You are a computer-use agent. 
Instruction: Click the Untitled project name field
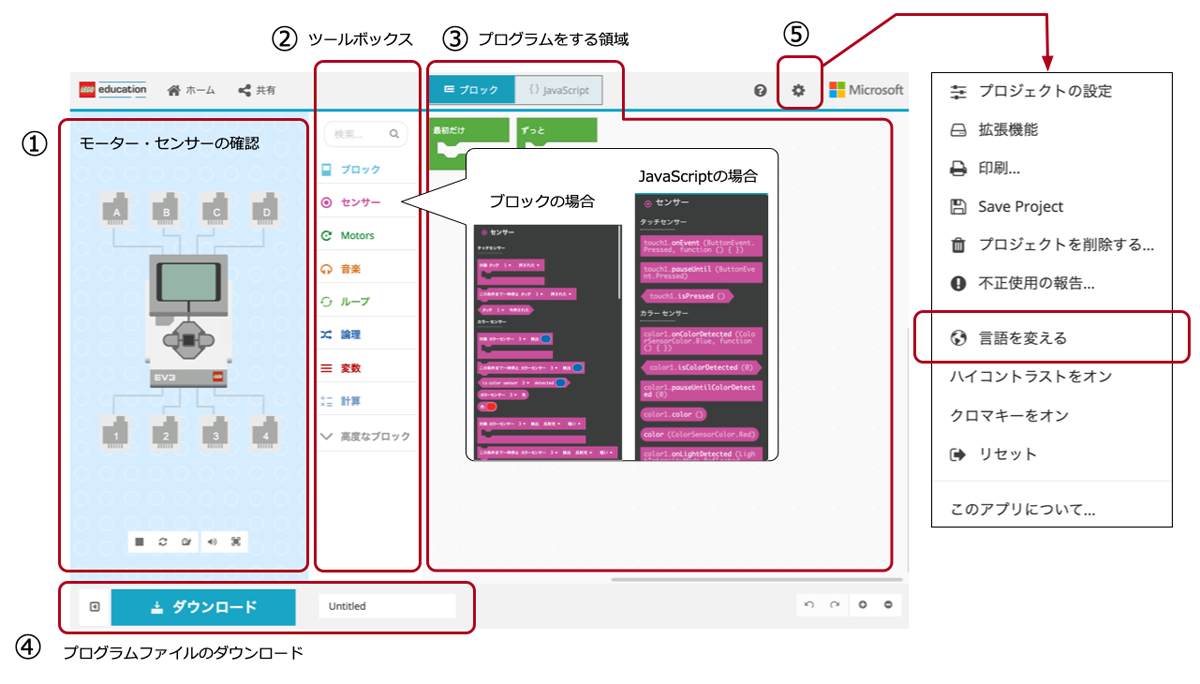coord(387,606)
